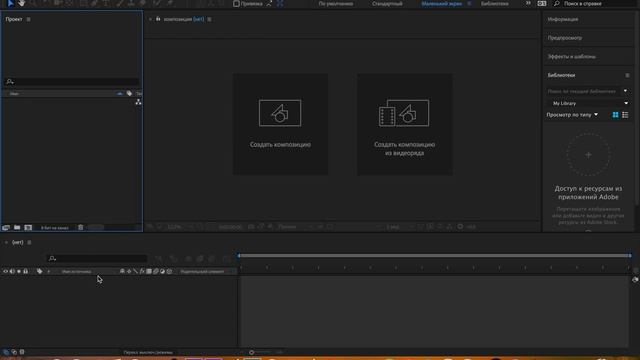Click the Имя источника column header
Image resolution: width=640 pixels, height=360 pixels.
pos(76,271)
